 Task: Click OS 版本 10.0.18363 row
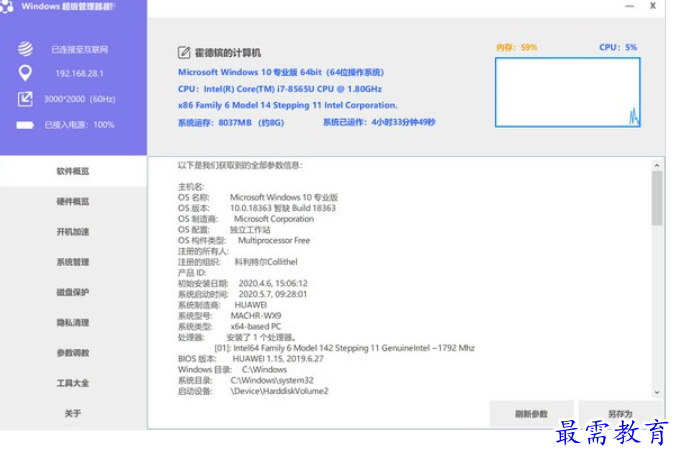tap(256, 208)
